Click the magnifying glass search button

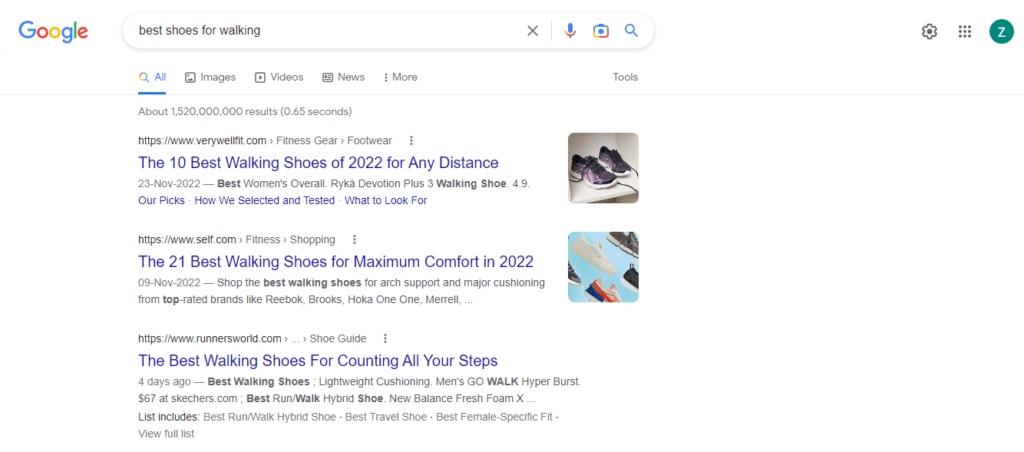pos(631,30)
